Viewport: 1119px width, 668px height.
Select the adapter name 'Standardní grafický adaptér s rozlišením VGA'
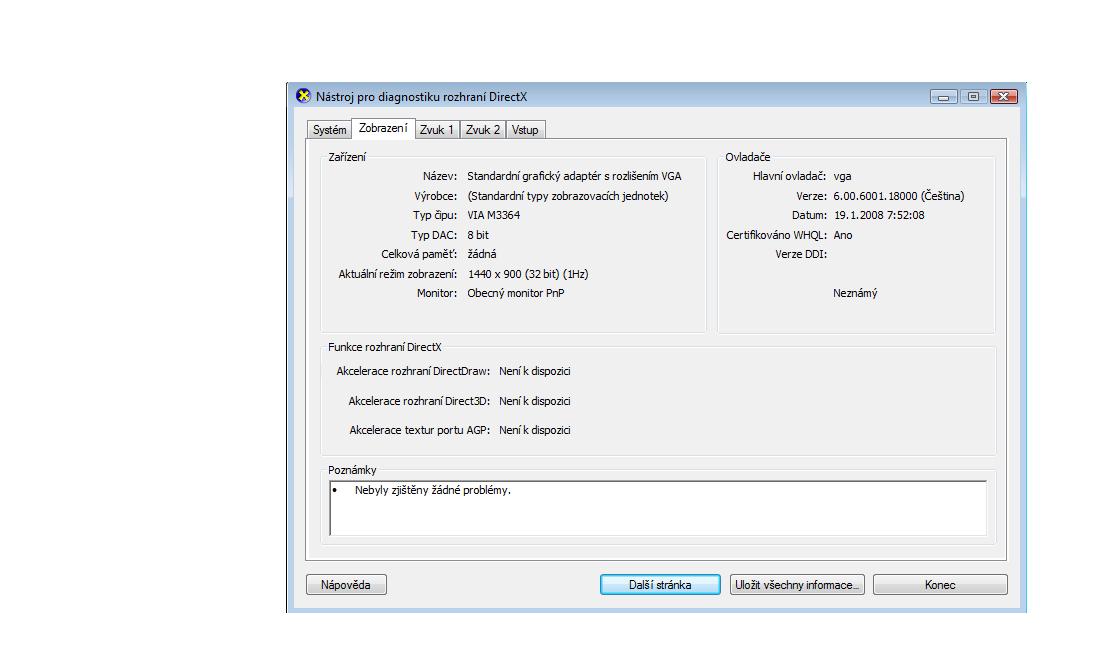[574, 176]
